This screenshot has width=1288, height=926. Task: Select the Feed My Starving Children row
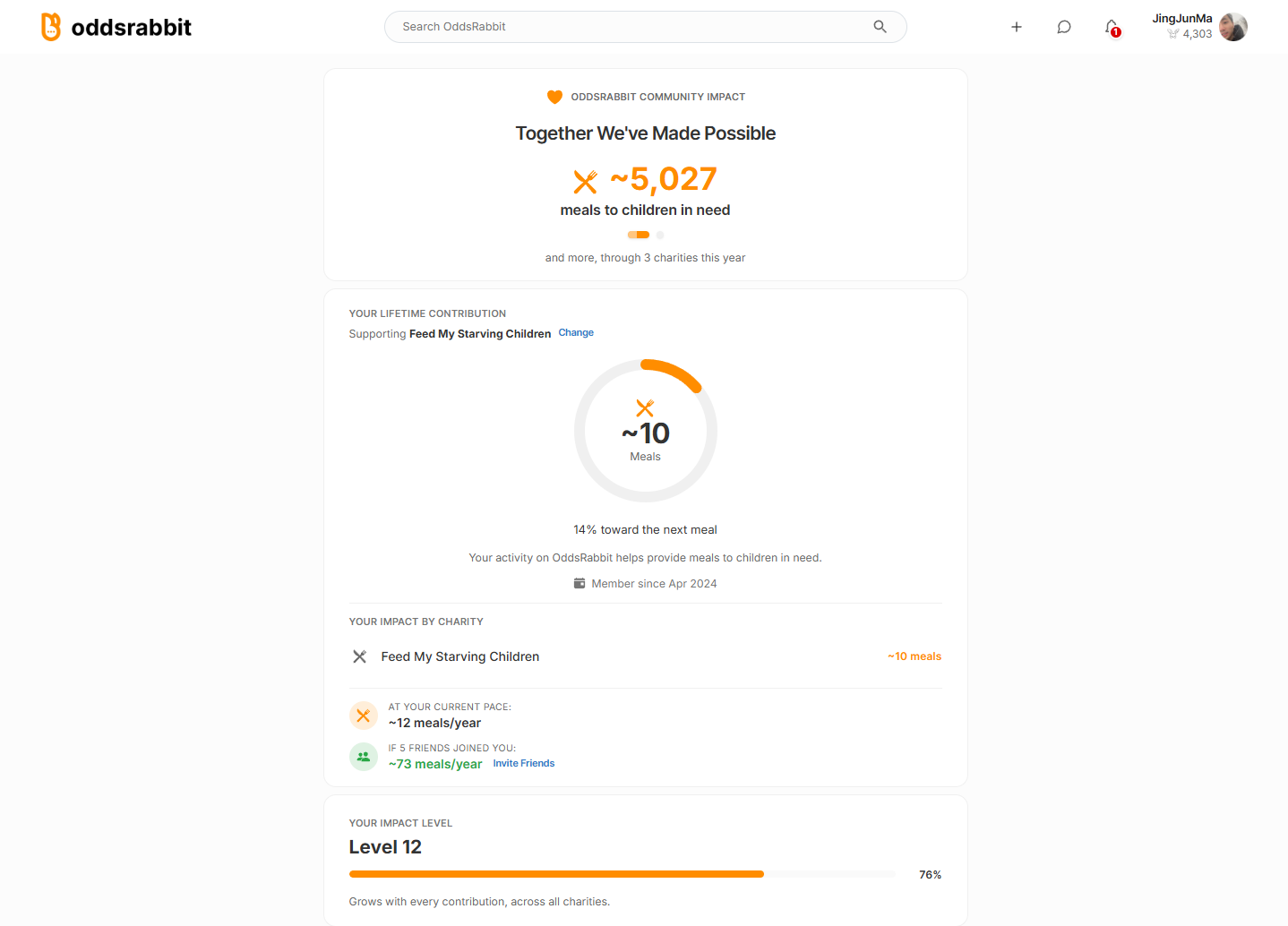[x=646, y=656]
